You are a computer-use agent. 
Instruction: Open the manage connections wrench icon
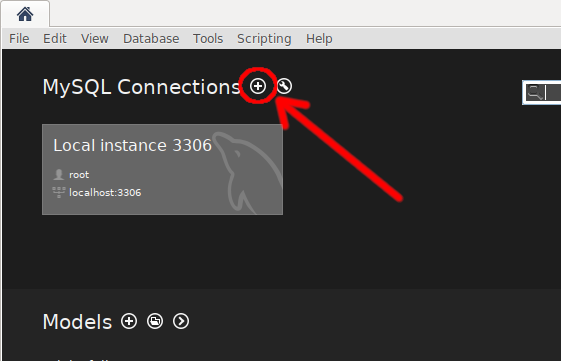pos(284,86)
